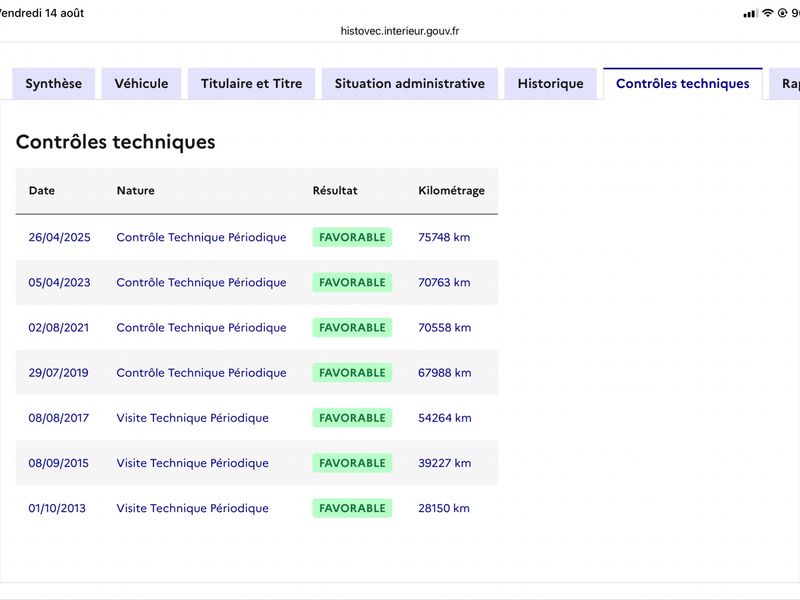Switch to the Véhicule tab
This screenshot has width=800, height=600.
coord(141,84)
